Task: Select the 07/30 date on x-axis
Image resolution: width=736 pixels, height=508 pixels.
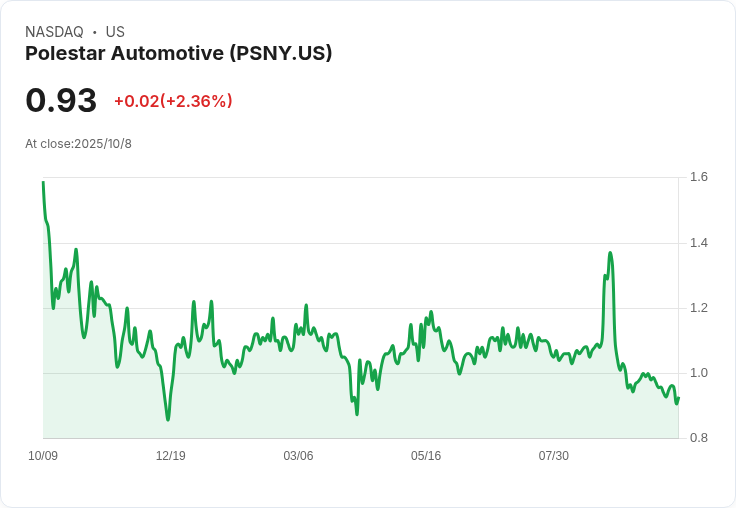Action: (553, 456)
